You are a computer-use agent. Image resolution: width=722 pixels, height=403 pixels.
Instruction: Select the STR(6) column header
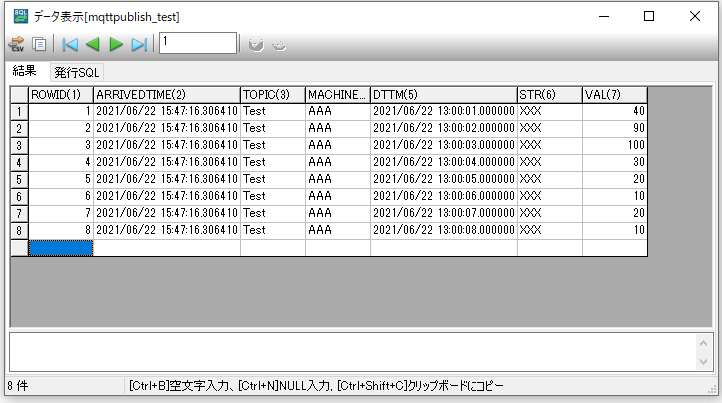[550, 94]
